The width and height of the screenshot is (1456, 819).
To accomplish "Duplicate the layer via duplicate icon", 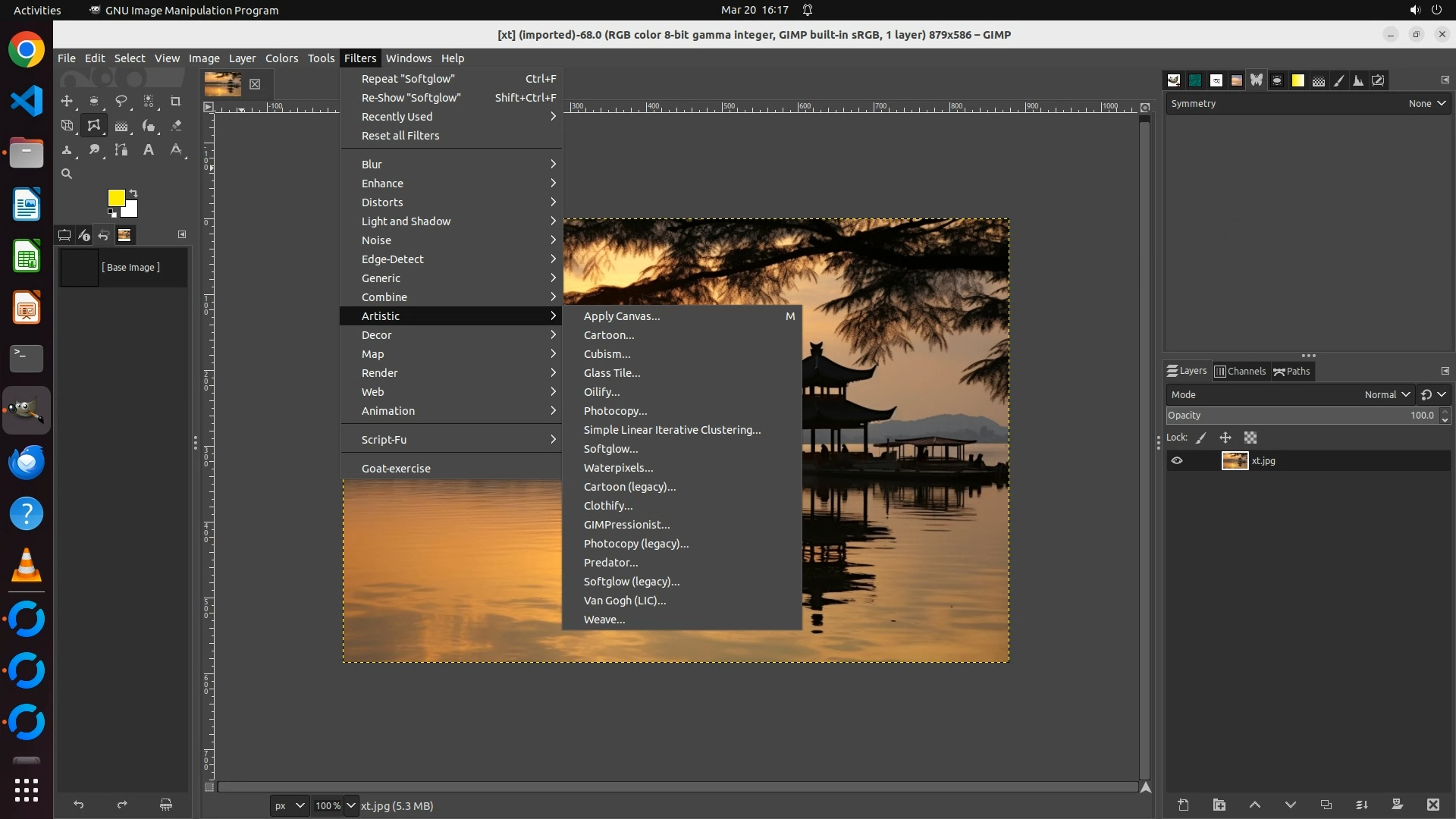I will [x=1326, y=805].
